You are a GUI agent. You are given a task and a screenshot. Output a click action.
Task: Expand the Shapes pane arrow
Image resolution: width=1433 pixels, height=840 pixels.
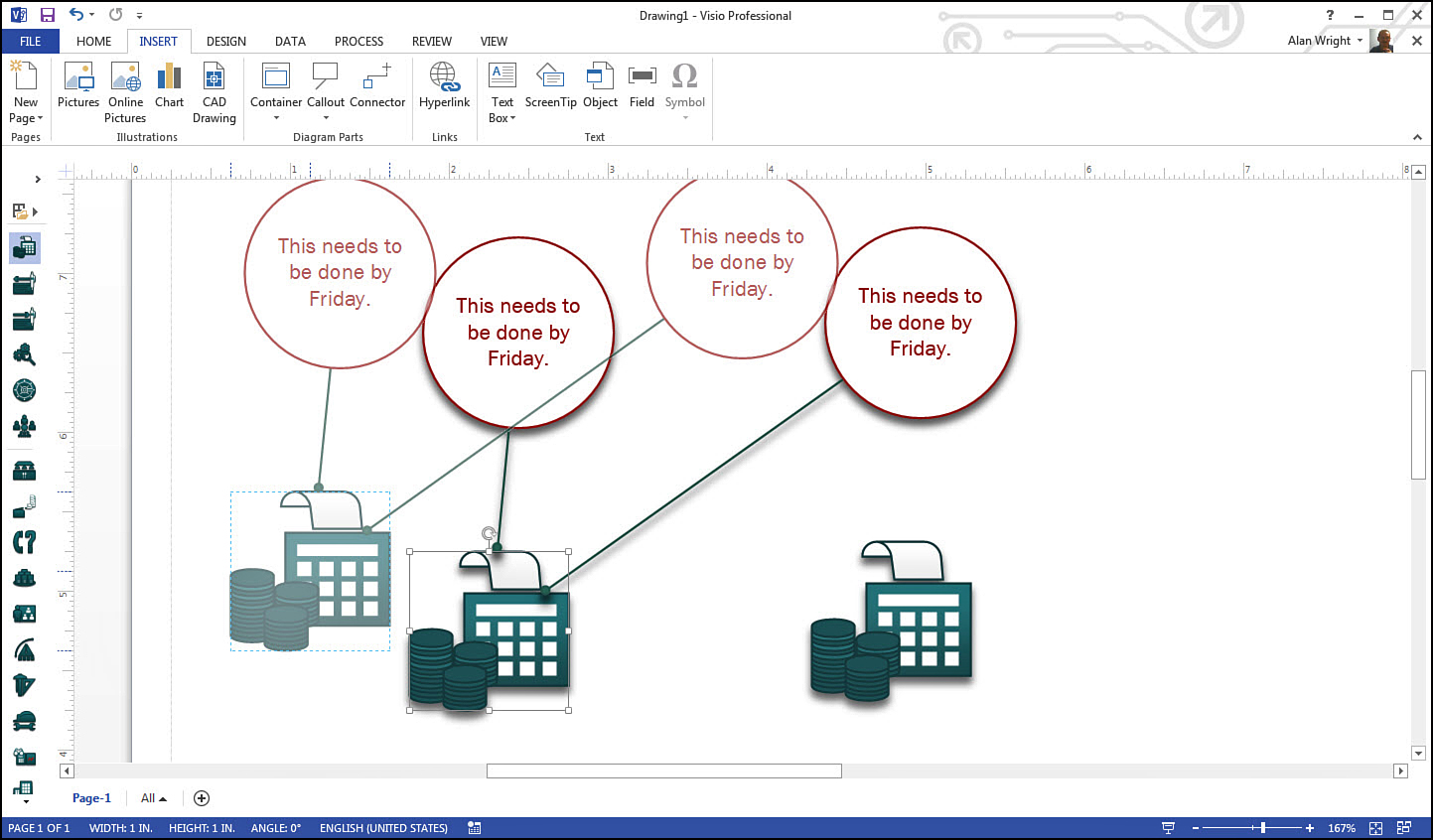38,180
